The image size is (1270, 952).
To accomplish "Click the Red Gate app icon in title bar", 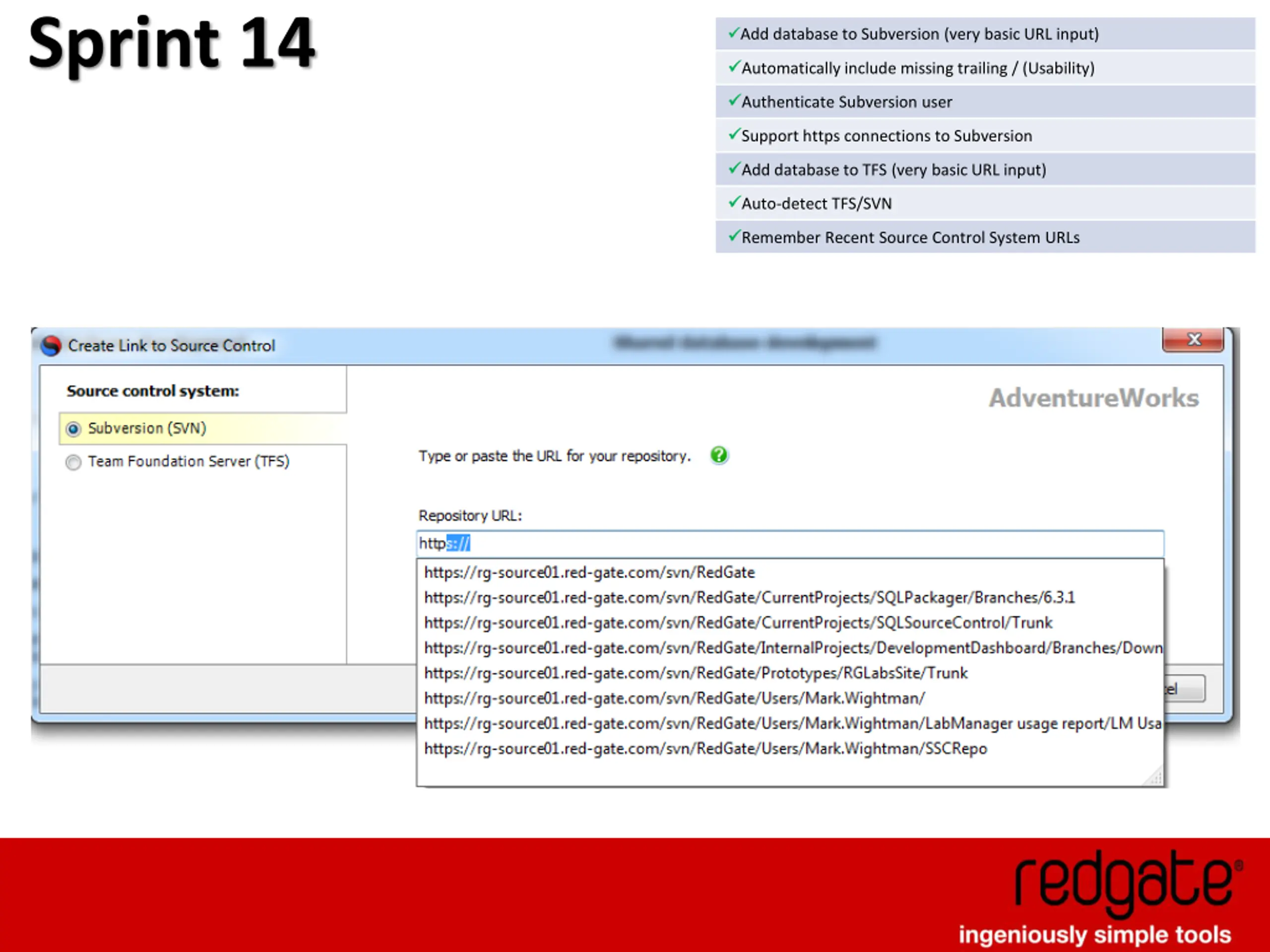I will coord(51,346).
